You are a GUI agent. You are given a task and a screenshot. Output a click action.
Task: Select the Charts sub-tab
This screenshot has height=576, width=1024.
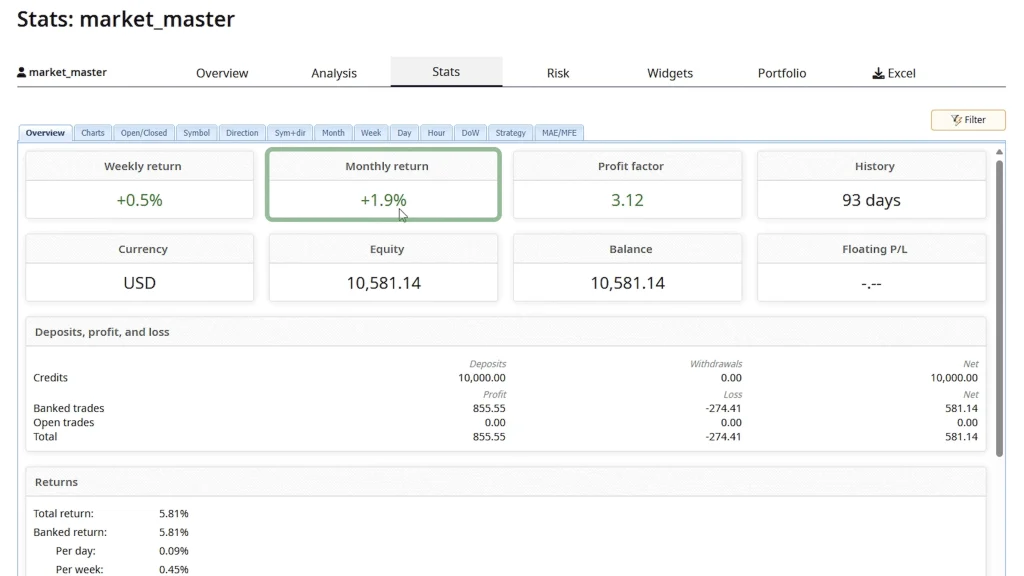click(93, 133)
